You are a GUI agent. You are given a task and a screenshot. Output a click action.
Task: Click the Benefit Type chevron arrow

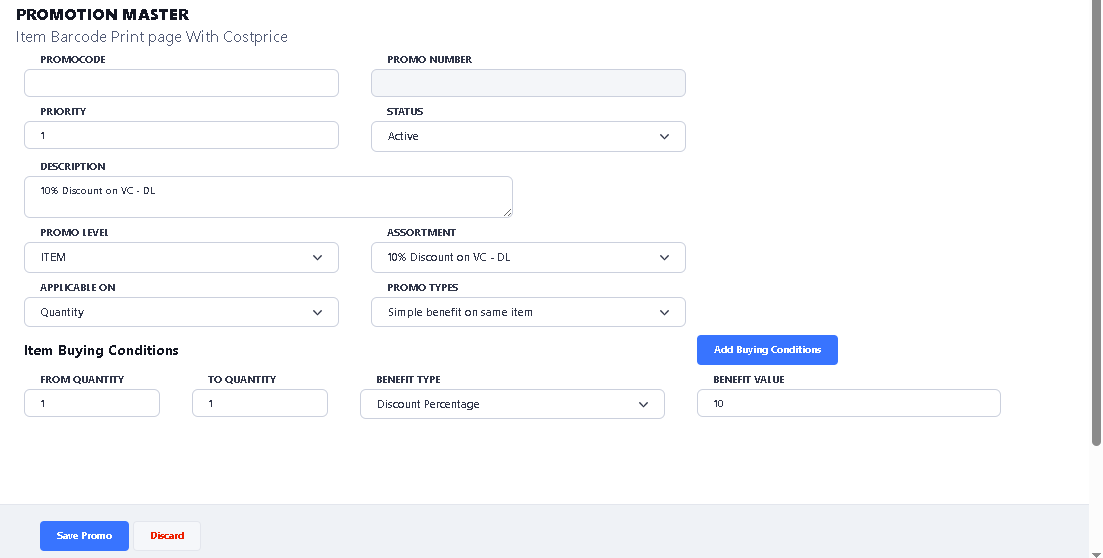pyautogui.click(x=644, y=405)
